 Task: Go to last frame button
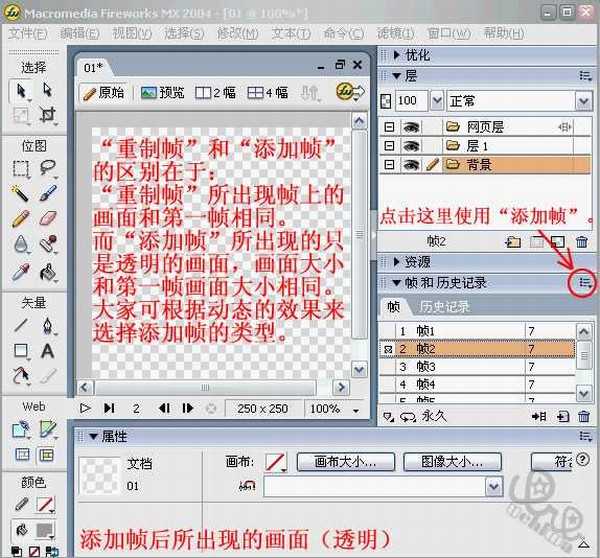[109, 408]
